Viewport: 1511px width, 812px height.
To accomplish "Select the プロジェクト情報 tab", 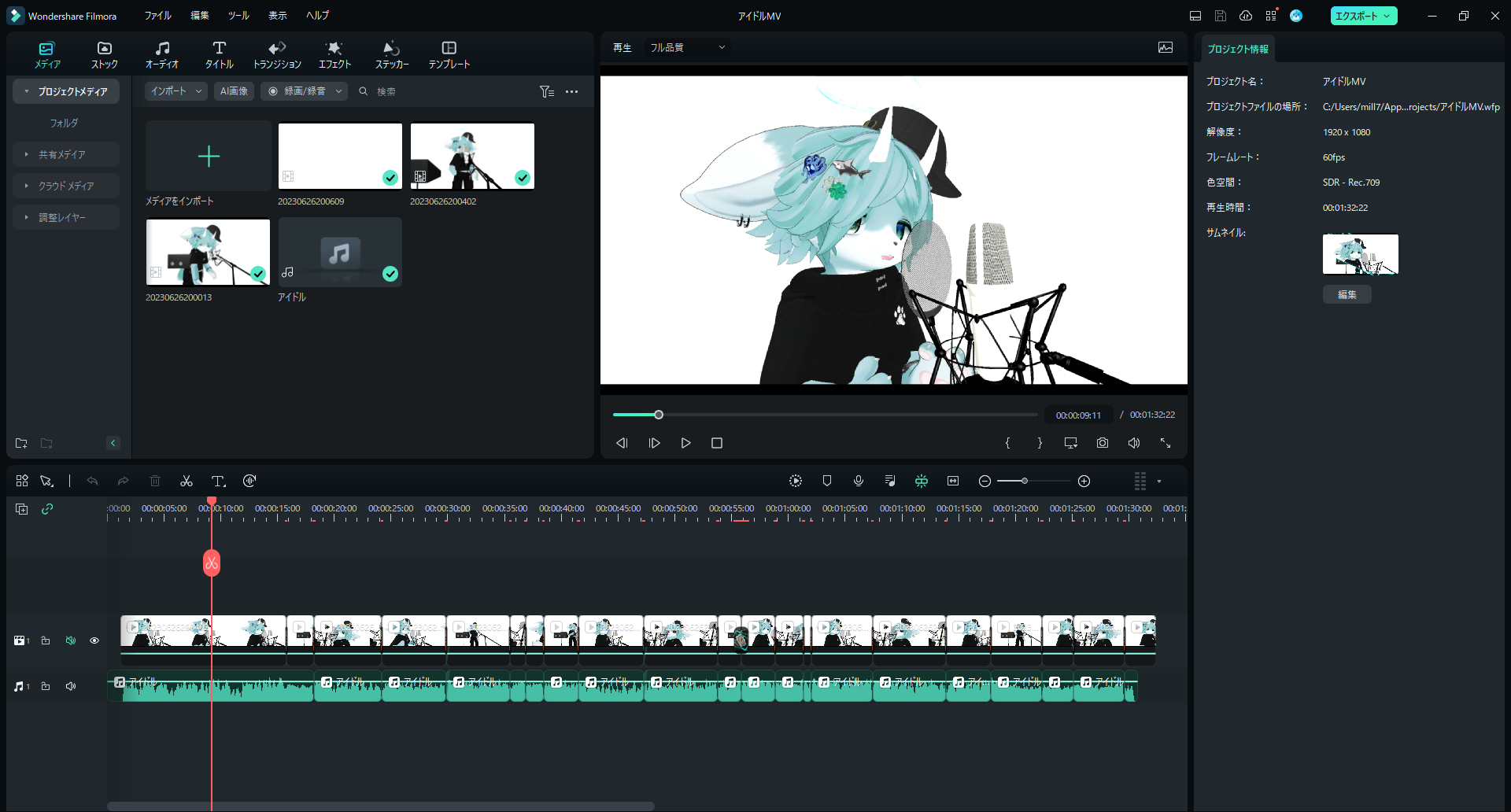I will [x=1238, y=49].
